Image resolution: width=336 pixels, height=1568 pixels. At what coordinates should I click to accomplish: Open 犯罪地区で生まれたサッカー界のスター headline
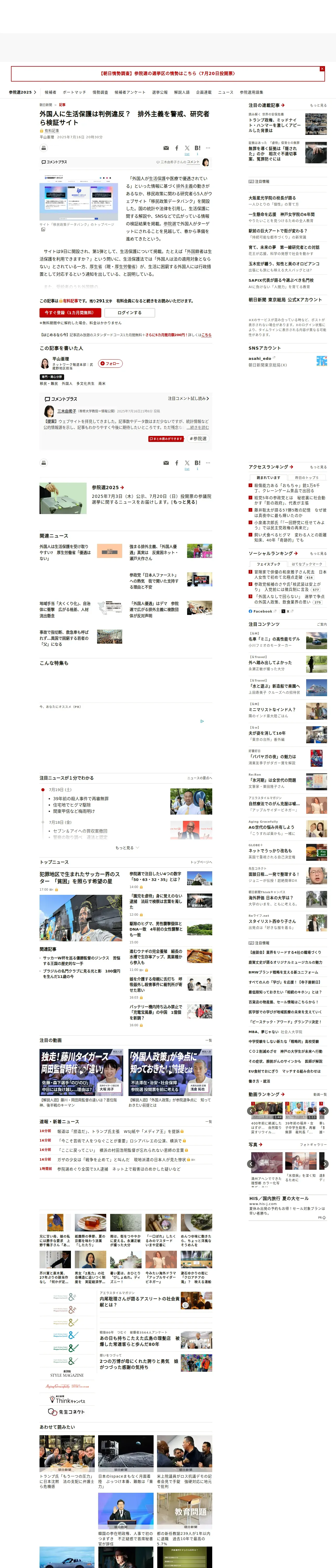[x=80, y=878]
